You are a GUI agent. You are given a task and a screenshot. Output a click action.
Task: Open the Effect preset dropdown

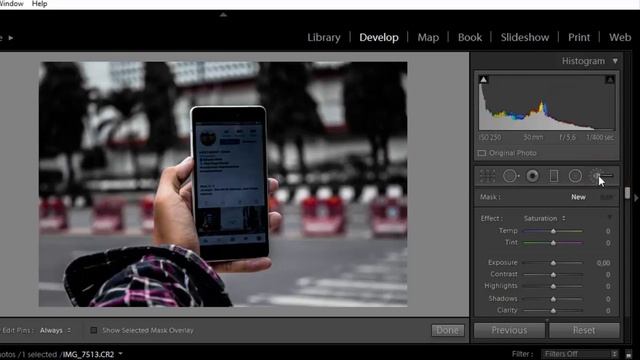[545, 218]
